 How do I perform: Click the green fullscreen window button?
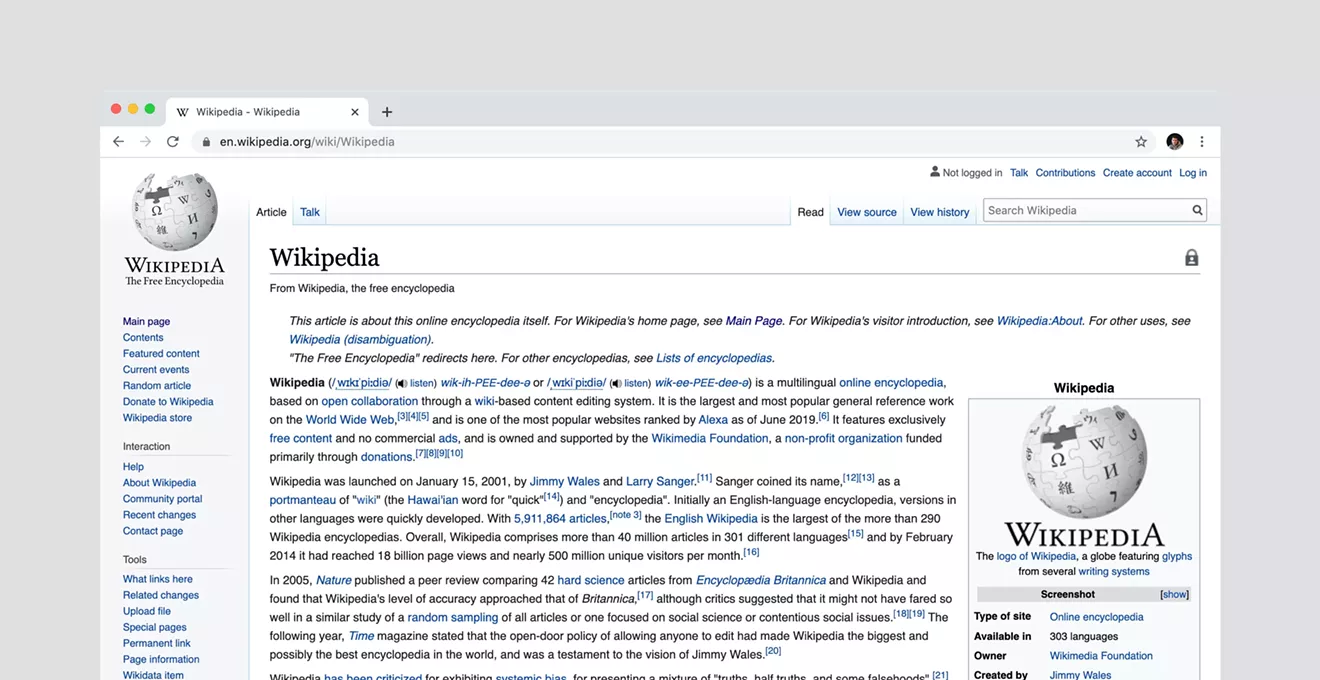tap(150, 109)
